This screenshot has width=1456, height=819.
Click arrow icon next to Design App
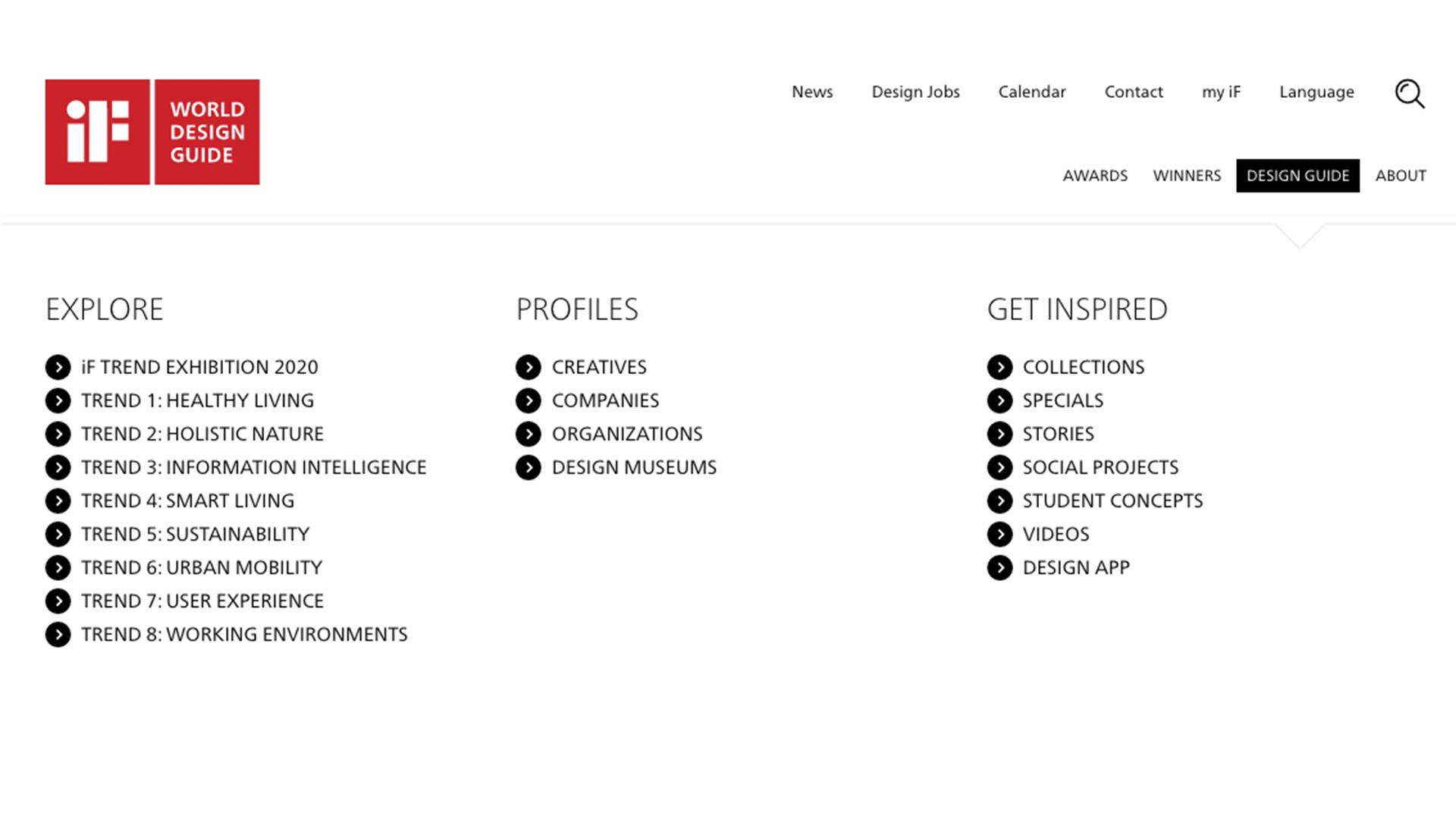point(999,567)
